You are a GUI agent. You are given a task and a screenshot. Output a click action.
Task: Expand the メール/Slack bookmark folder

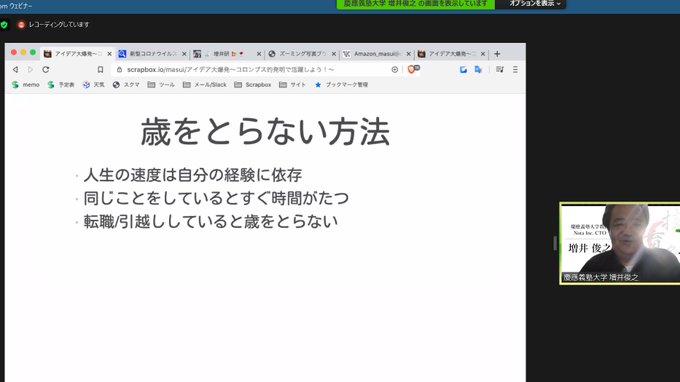click(x=205, y=85)
